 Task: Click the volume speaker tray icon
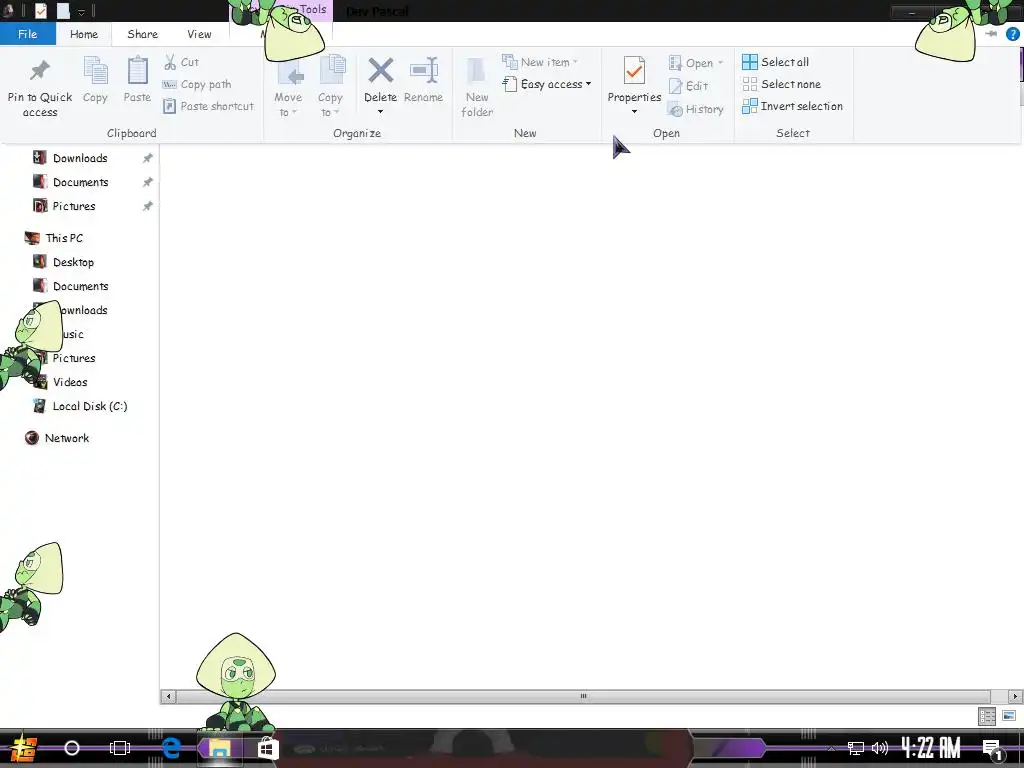point(880,748)
